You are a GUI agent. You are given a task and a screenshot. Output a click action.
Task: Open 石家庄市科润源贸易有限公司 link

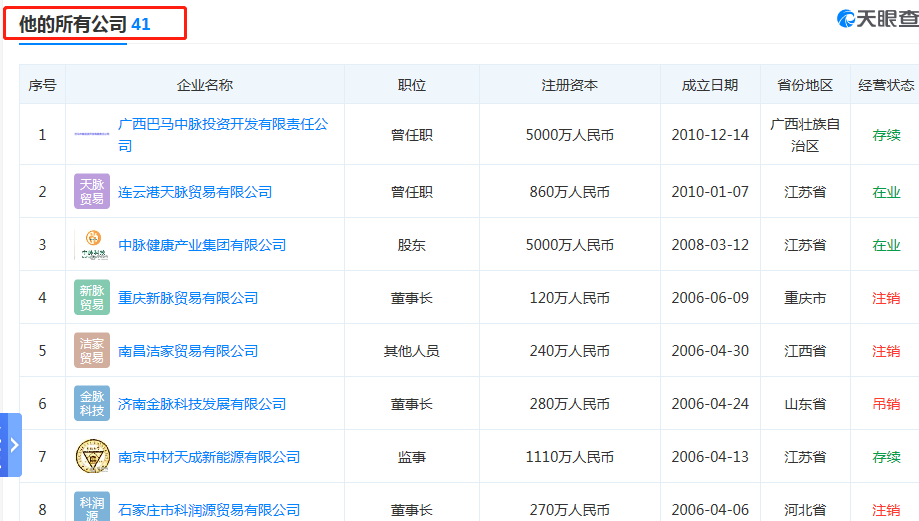coord(209,510)
